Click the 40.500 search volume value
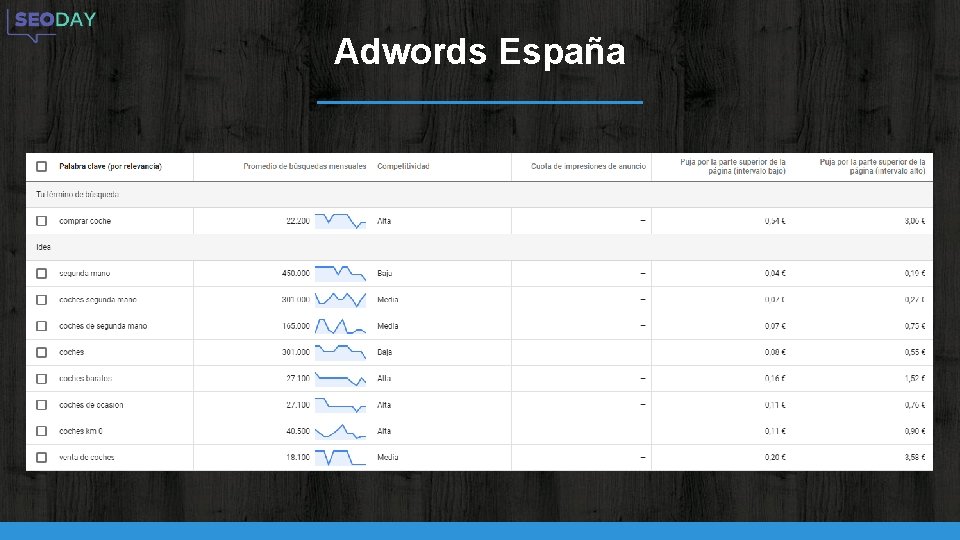Image resolution: width=960 pixels, height=540 pixels. coord(298,431)
